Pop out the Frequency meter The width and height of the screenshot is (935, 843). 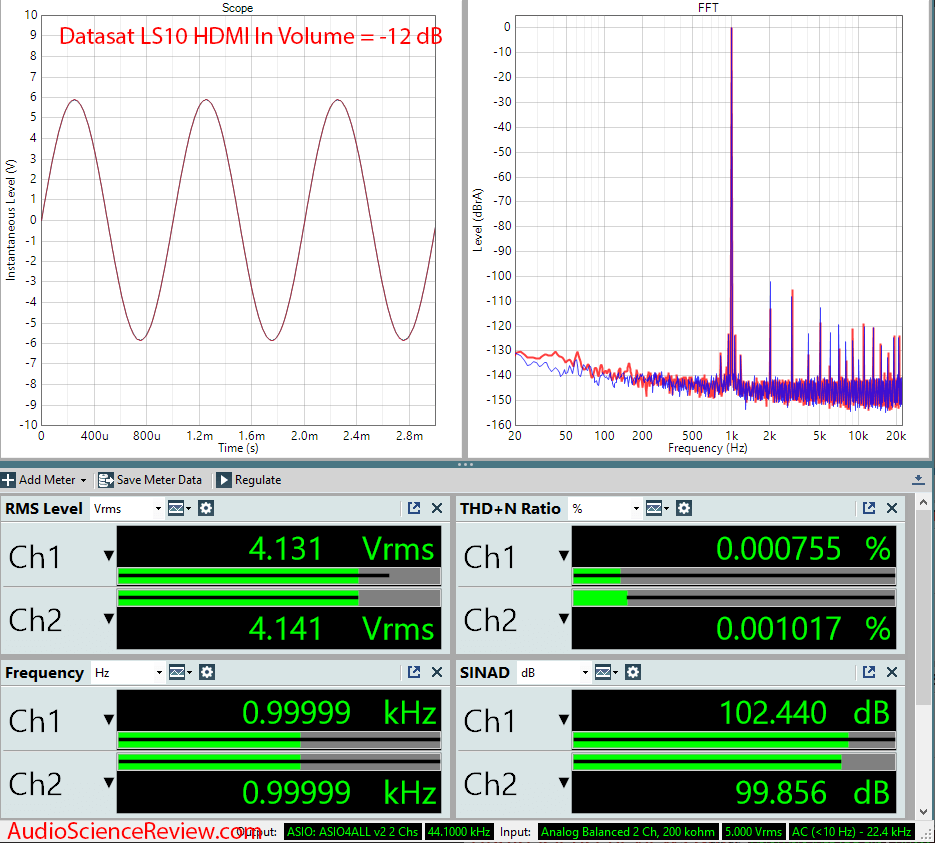coord(414,672)
